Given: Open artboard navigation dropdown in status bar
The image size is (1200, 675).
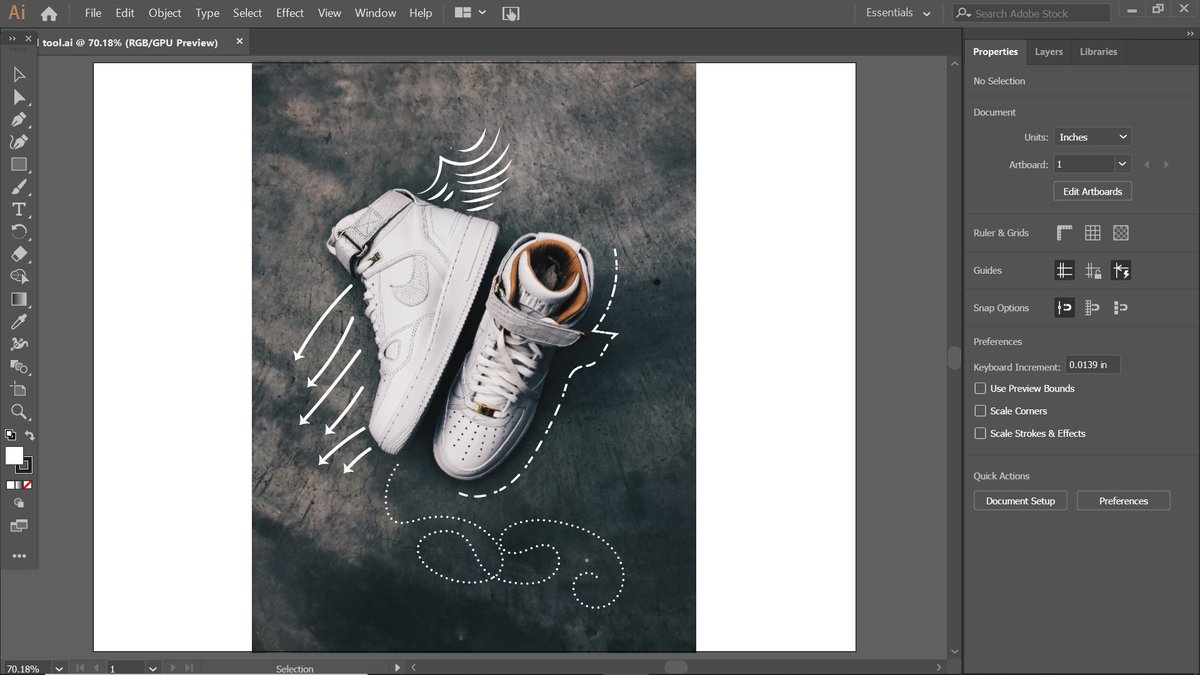Looking at the screenshot, I should click(x=153, y=668).
